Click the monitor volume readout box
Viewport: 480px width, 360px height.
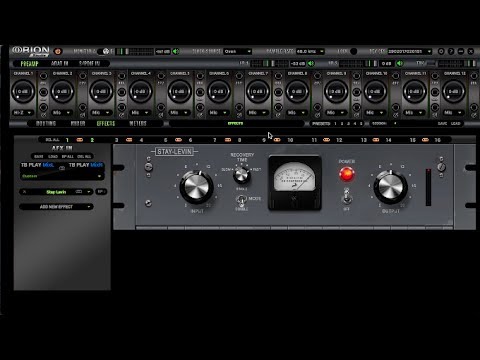(x=163, y=51)
